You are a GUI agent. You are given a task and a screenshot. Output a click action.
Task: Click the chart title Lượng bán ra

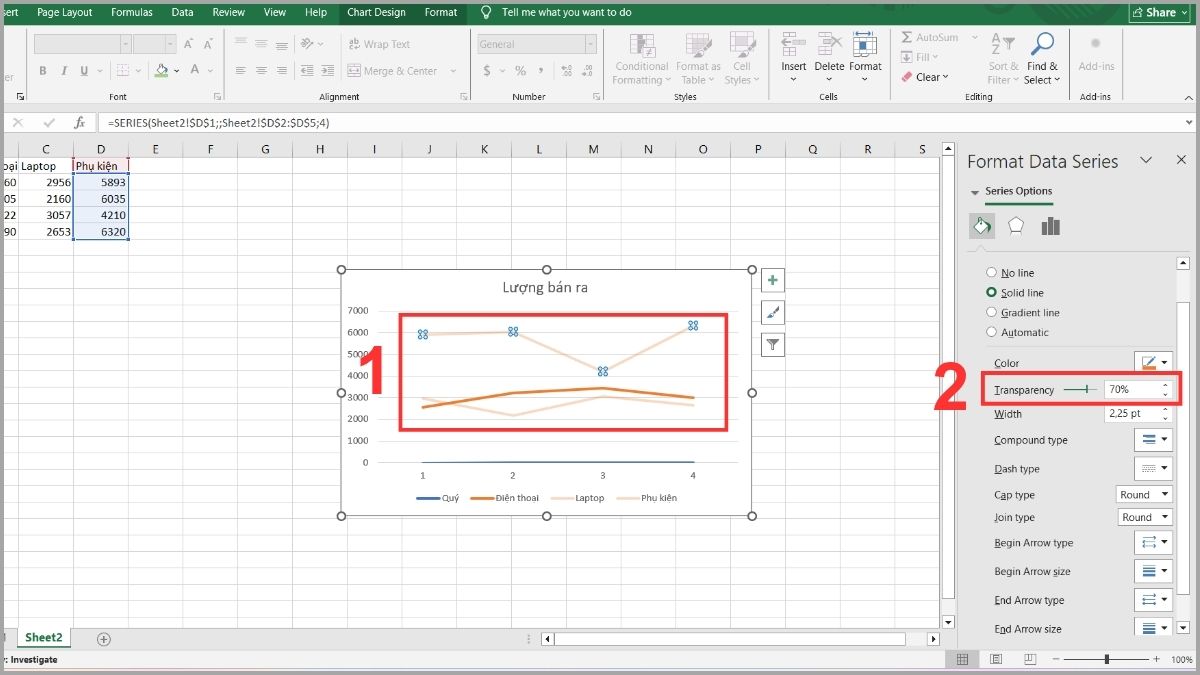pyautogui.click(x=545, y=288)
